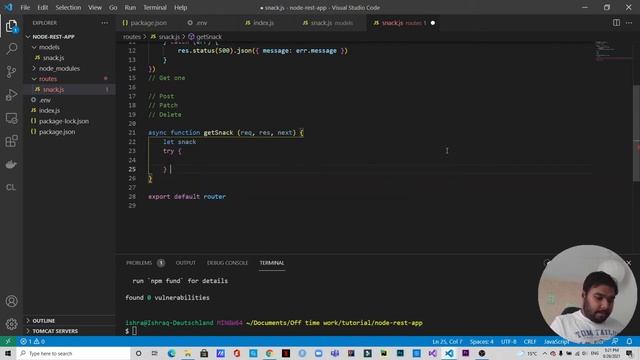The width and height of the screenshot is (640, 360).
Task: Open the Run menu
Action: point(130,7)
